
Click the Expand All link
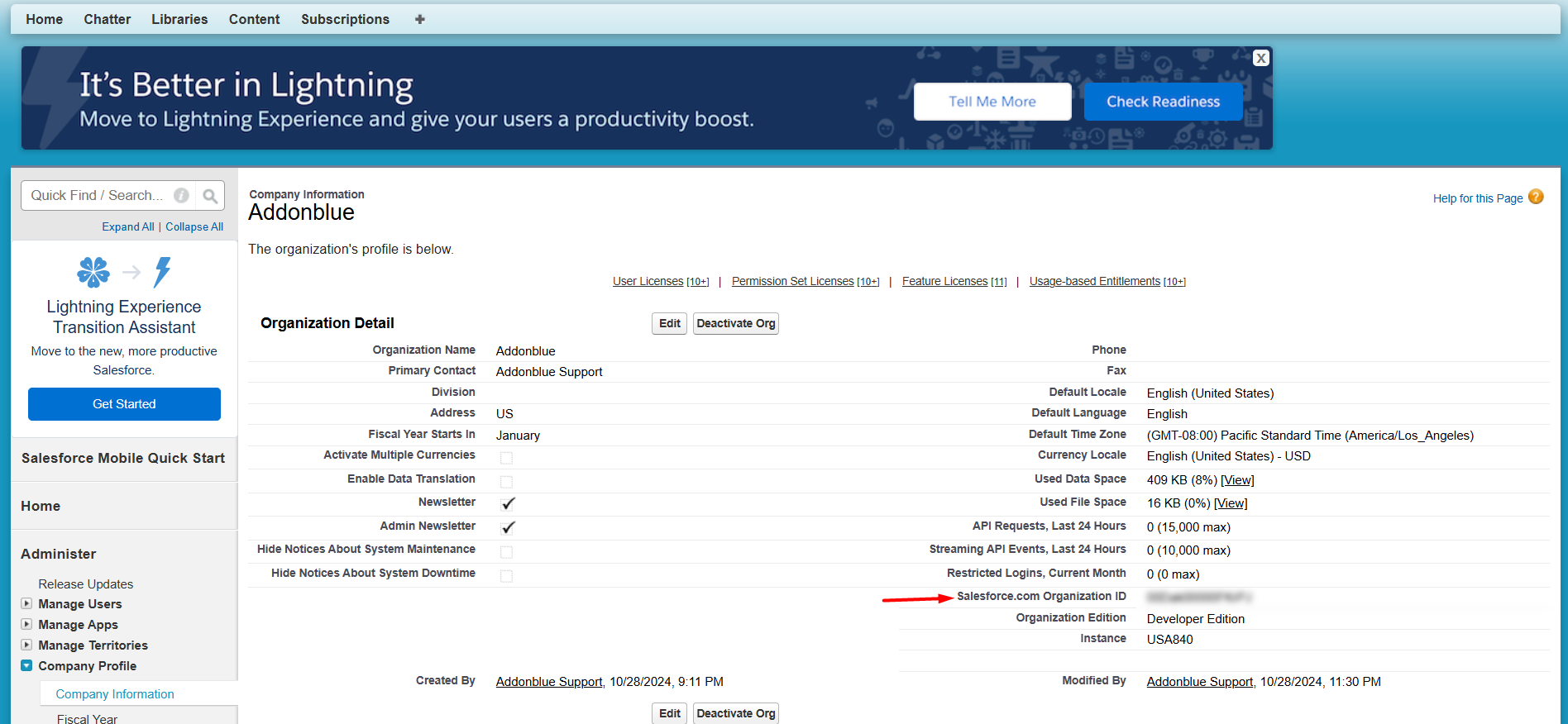click(x=128, y=226)
